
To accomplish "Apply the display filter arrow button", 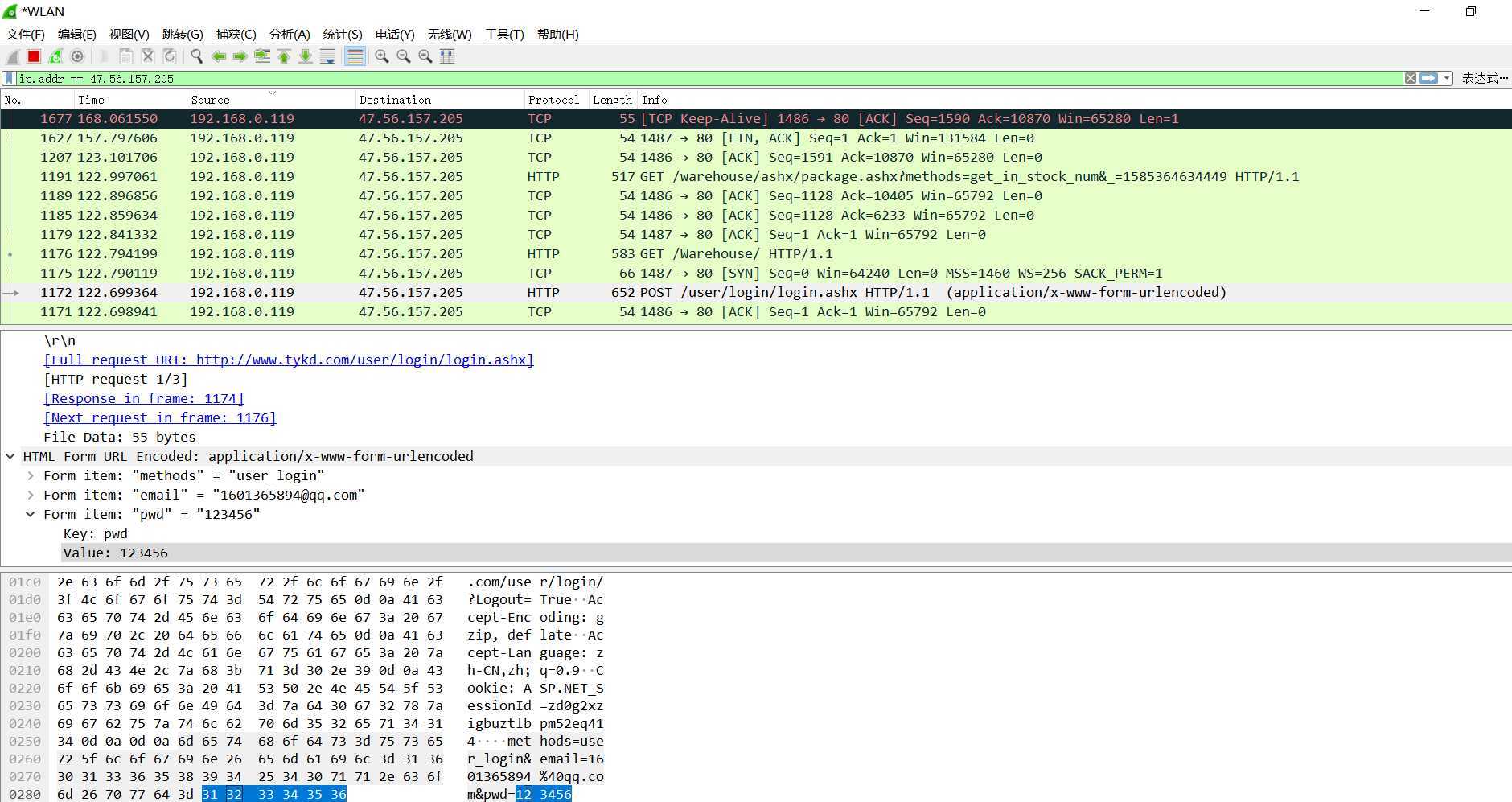I will pos(1428,78).
